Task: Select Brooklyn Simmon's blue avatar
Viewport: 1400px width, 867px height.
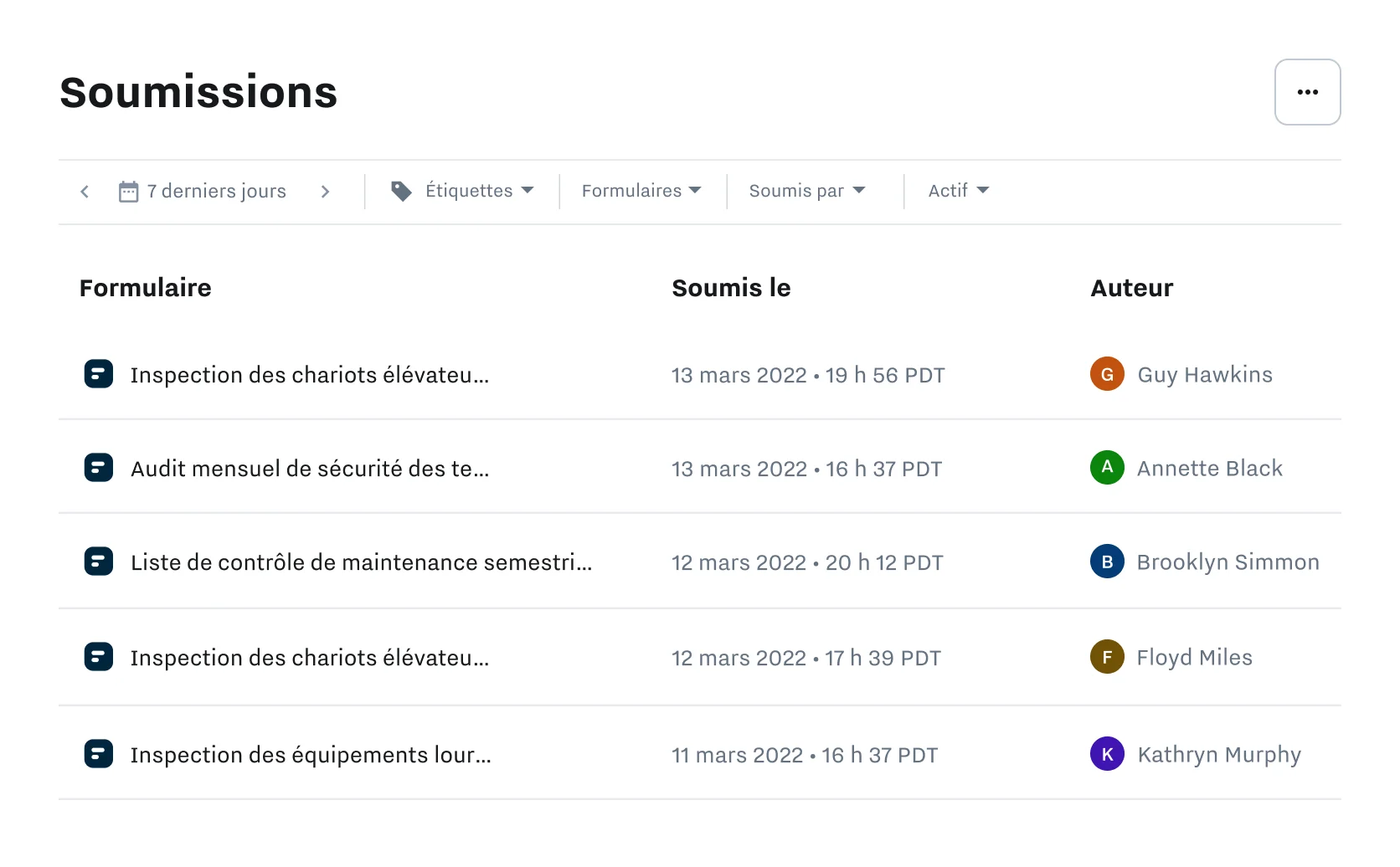Action: pyautogui.click(x=1107, y=562)
